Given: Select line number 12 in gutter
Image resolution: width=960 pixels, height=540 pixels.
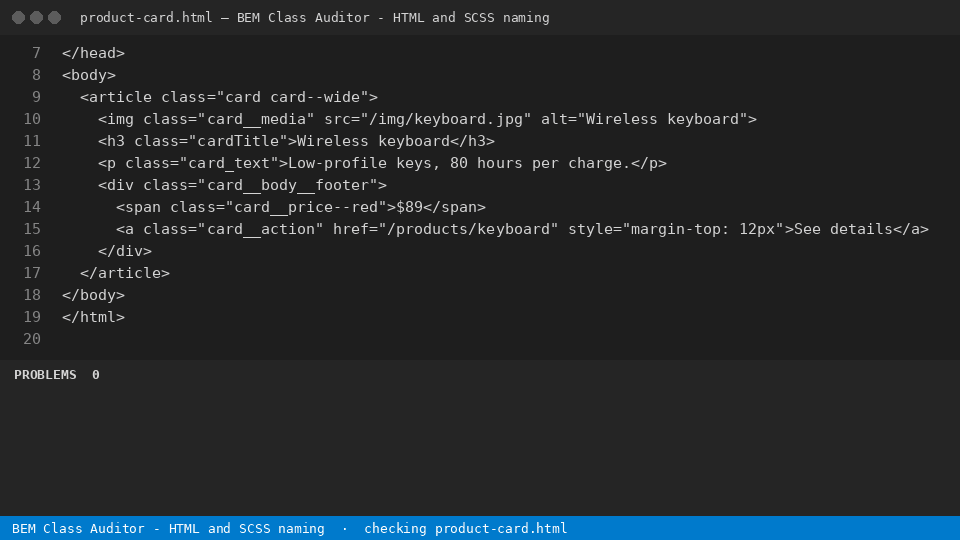Looking at the screenshot, I should click(32, 163).
